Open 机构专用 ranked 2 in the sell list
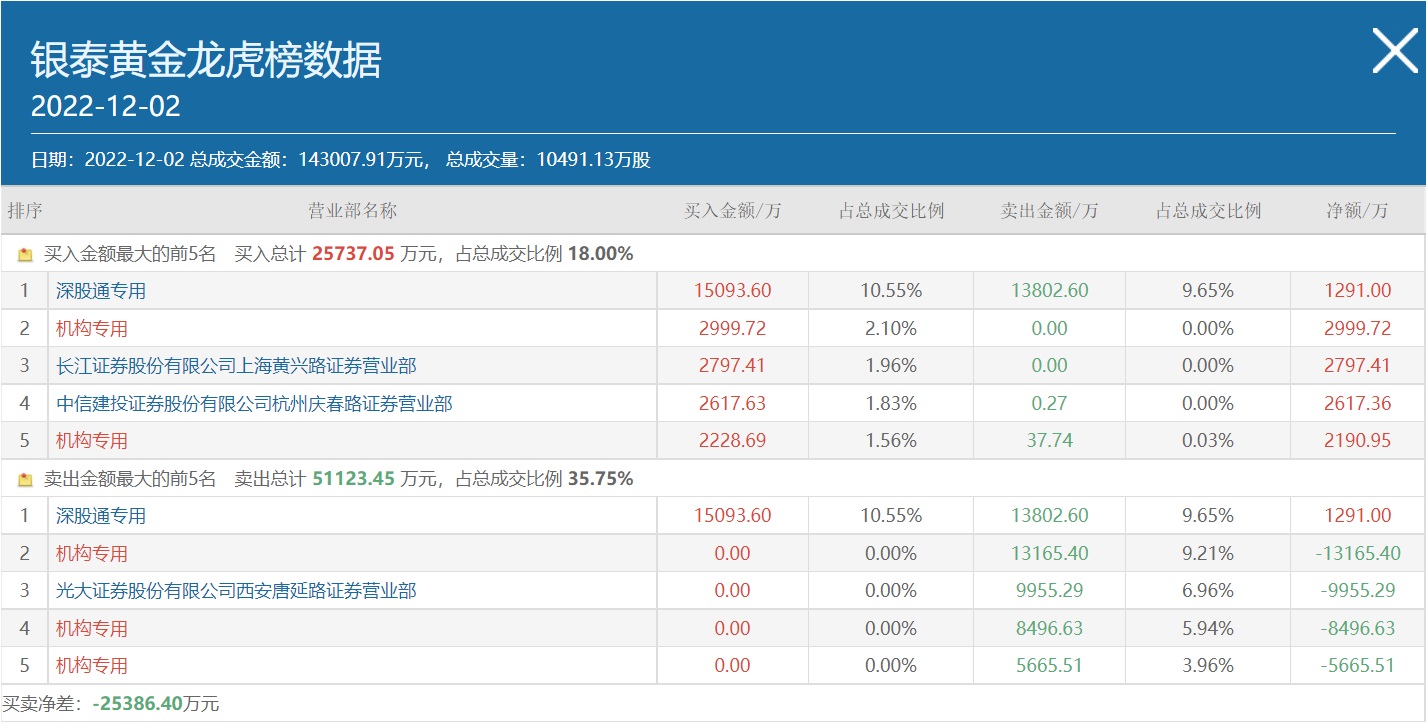 point(92,554)
